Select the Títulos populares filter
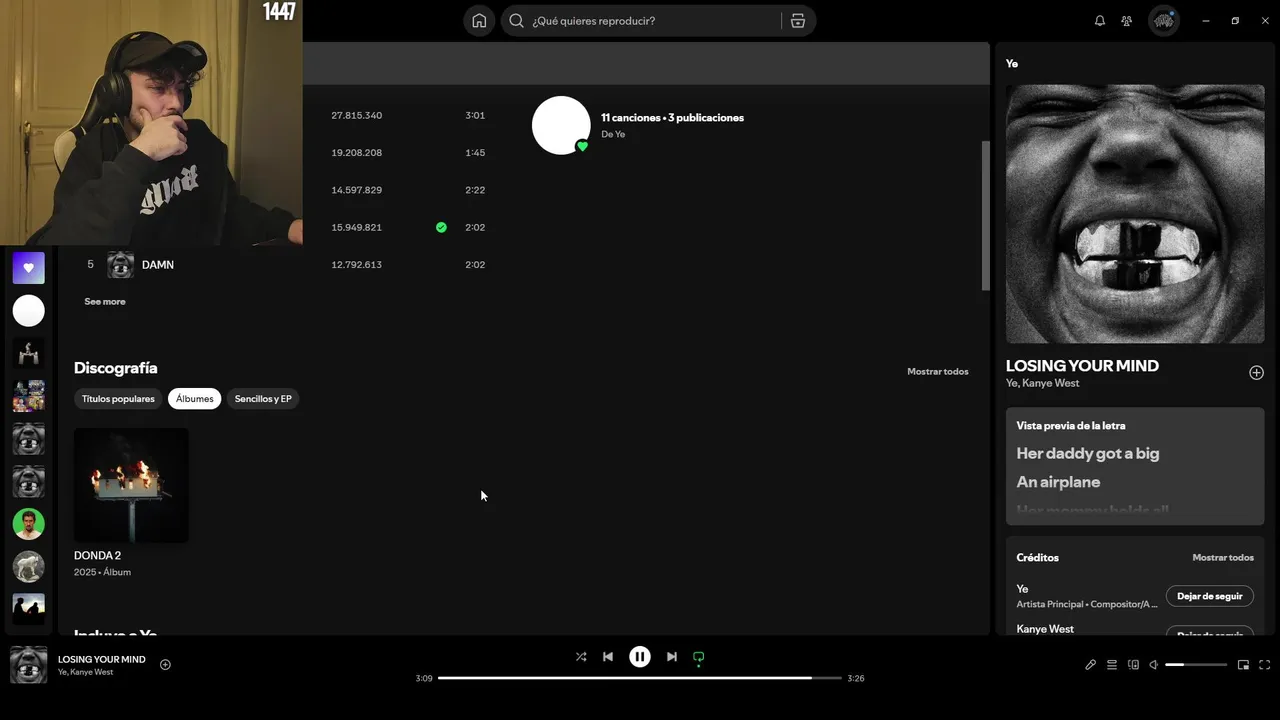Screen dimensions: 1280x720 pyautogui.click(x=118, y=399)
